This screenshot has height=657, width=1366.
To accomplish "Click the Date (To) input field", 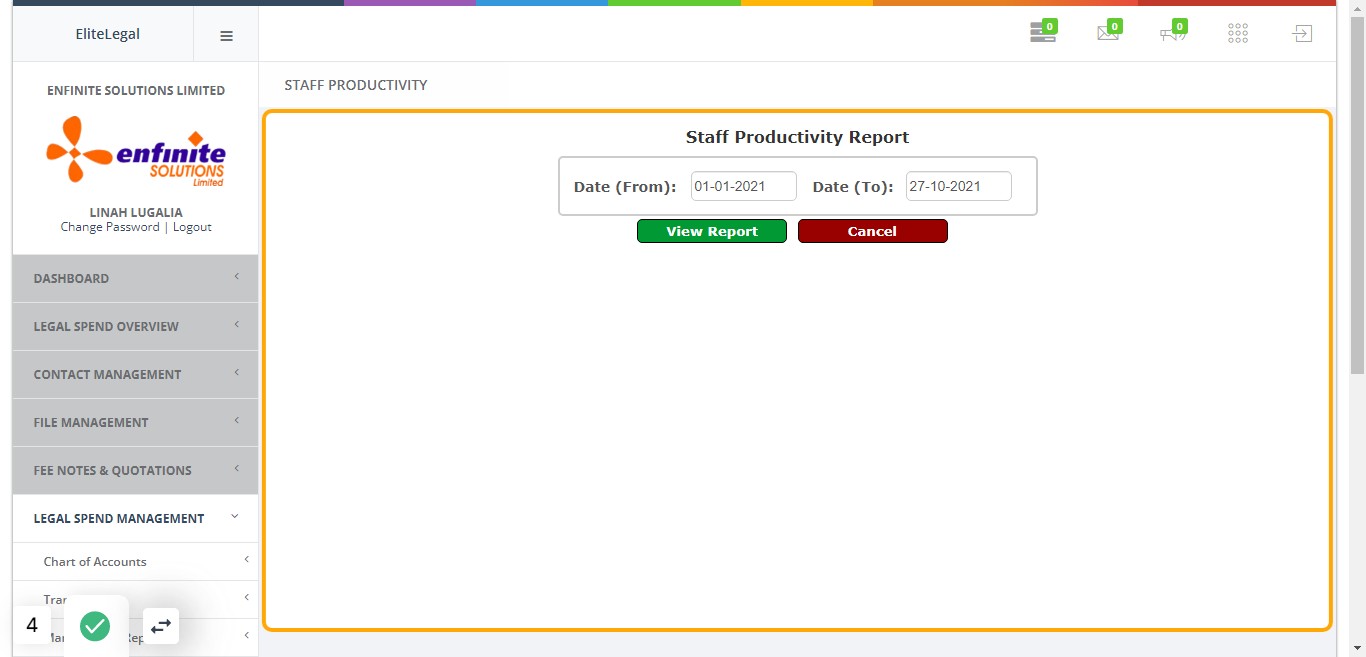I will (959, 186).
